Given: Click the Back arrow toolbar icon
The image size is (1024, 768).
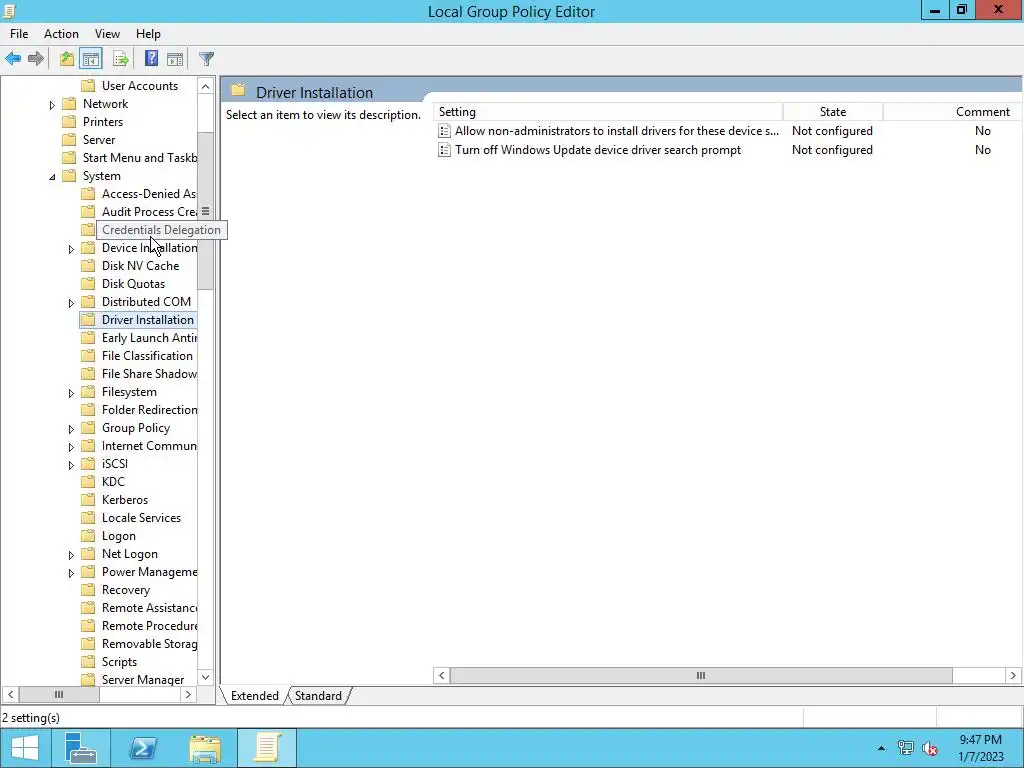Looking at the screenshot, I should click(x=13, y=59).
